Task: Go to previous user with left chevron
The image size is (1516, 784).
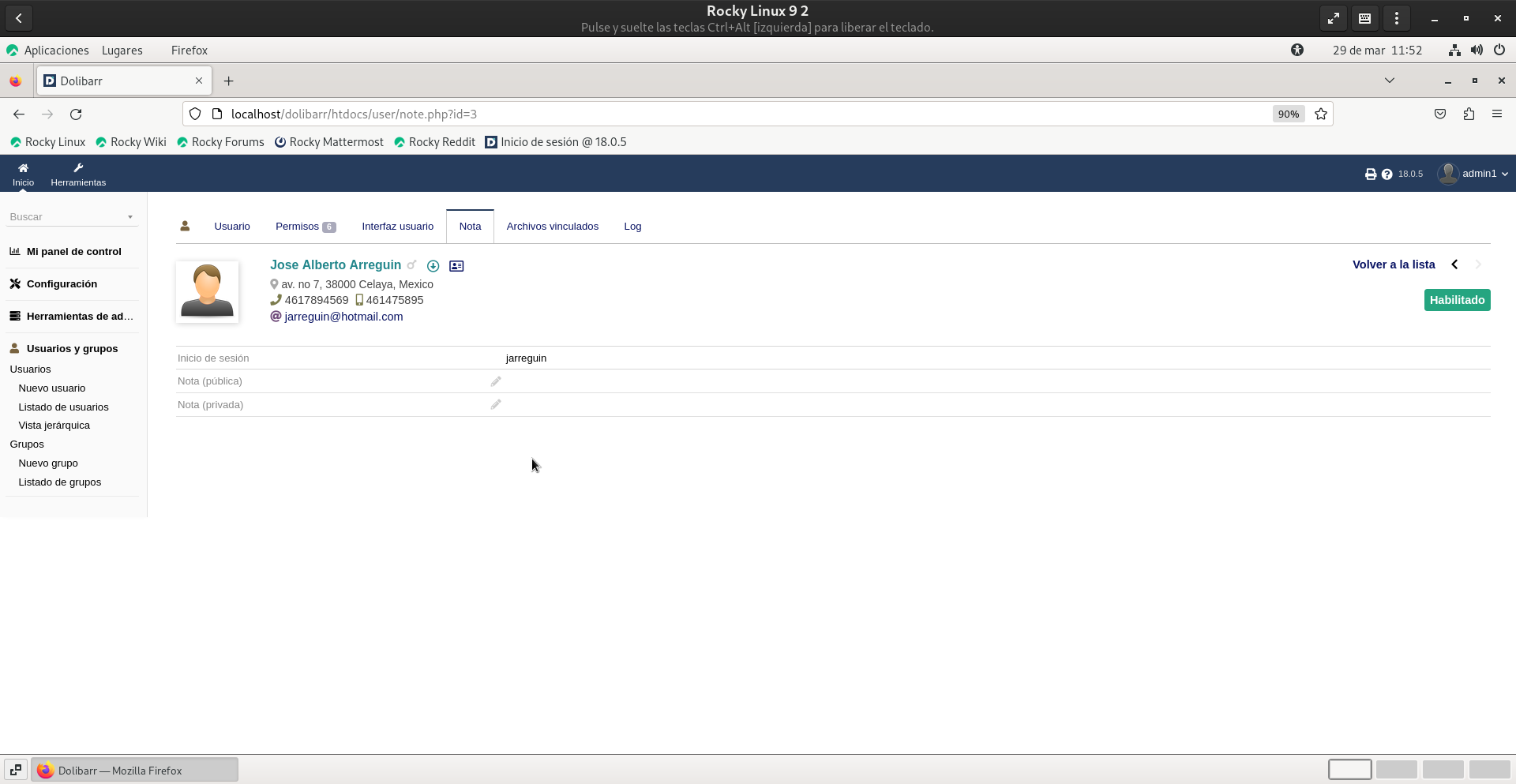Action: tap(1454, 264)
